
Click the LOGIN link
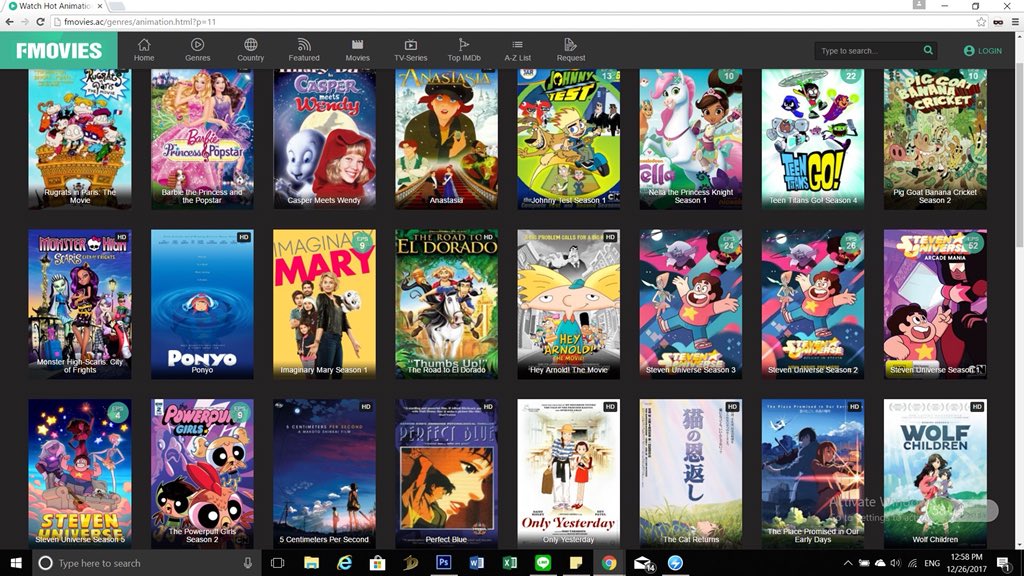click(983, 50)
